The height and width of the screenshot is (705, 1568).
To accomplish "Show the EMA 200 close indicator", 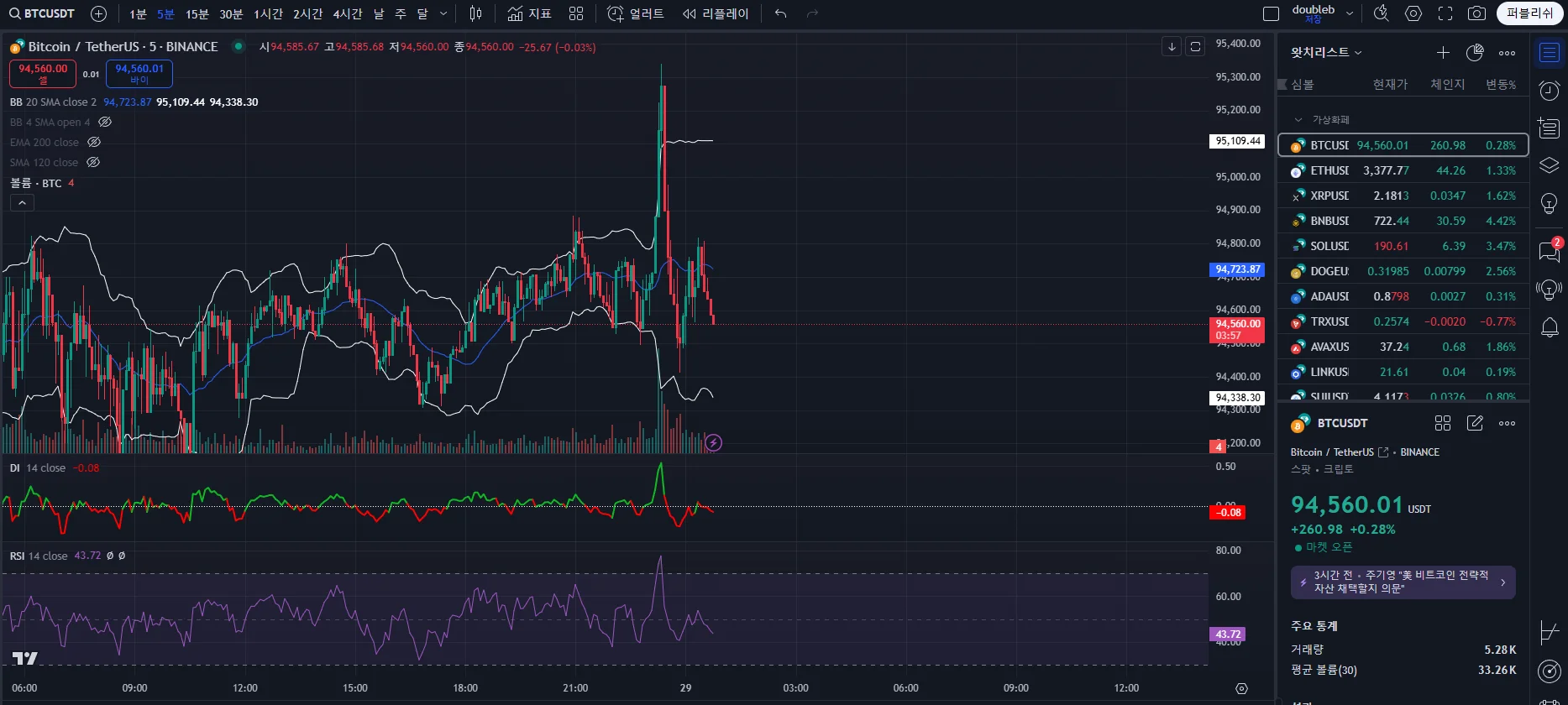I will (x=94, y=143).
